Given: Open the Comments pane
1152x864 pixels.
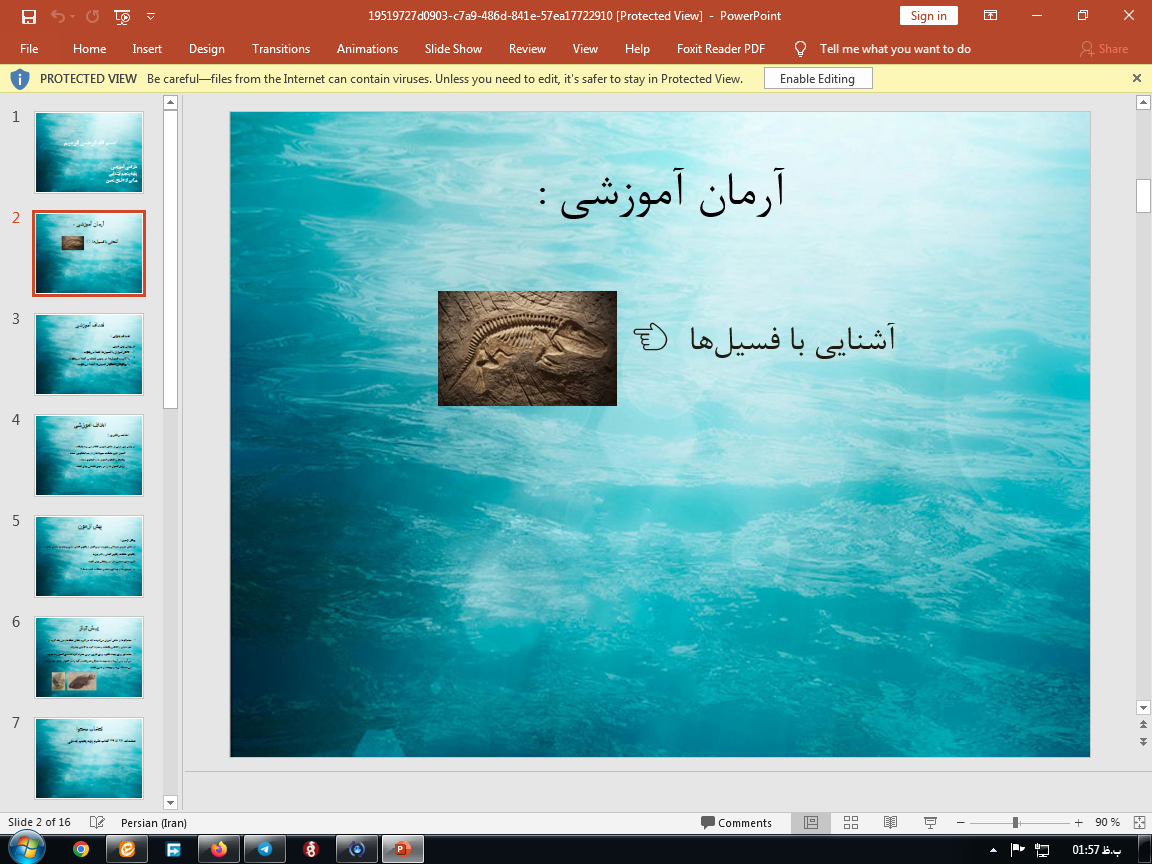Looking at the screenshot, I should (x=738, y=823).
